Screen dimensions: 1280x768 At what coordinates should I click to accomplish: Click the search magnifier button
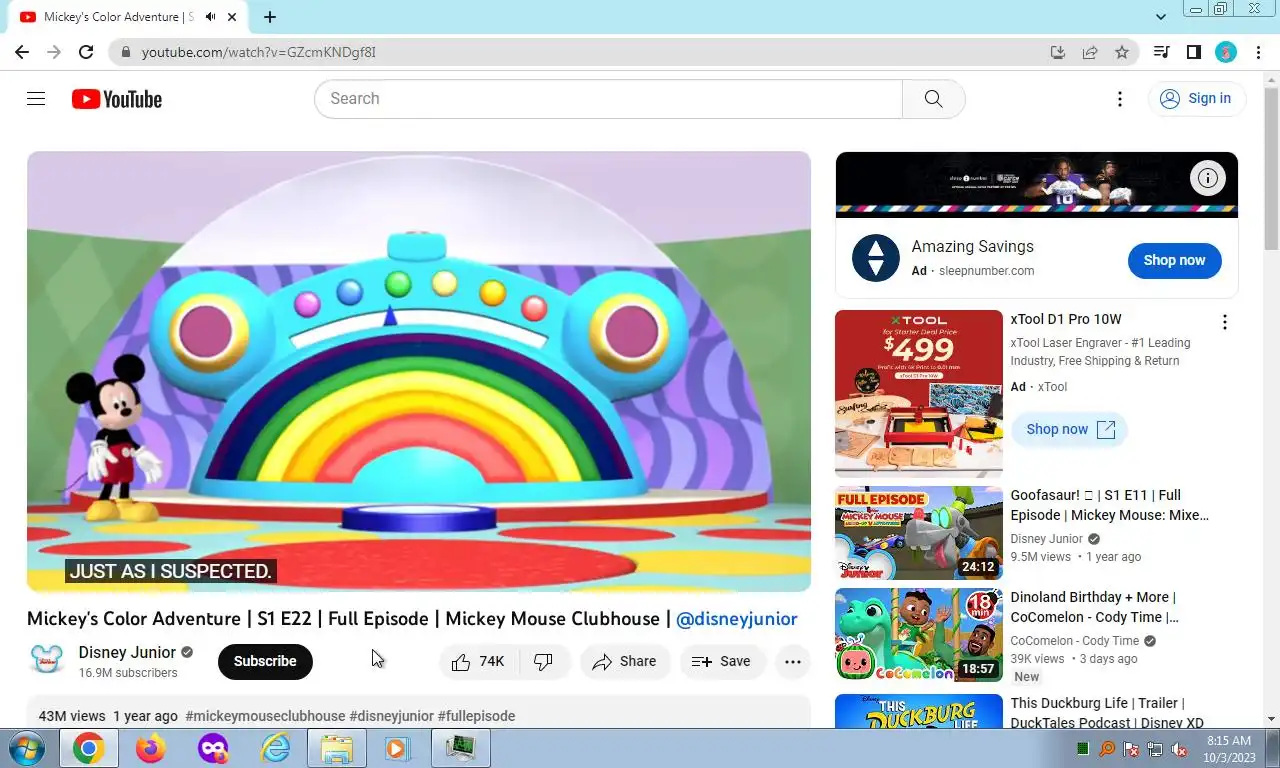click(934, 99)
